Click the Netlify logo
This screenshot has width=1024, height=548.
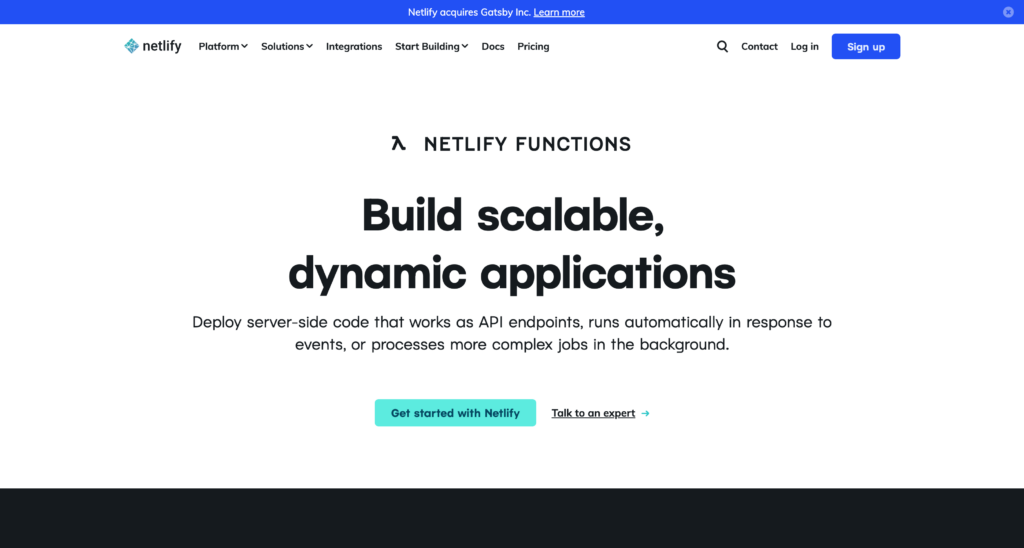click(x=153, y=46)
